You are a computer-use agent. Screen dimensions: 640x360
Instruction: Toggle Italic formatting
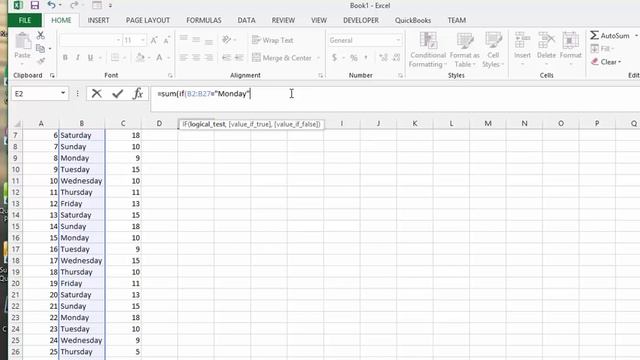[78, 58]
